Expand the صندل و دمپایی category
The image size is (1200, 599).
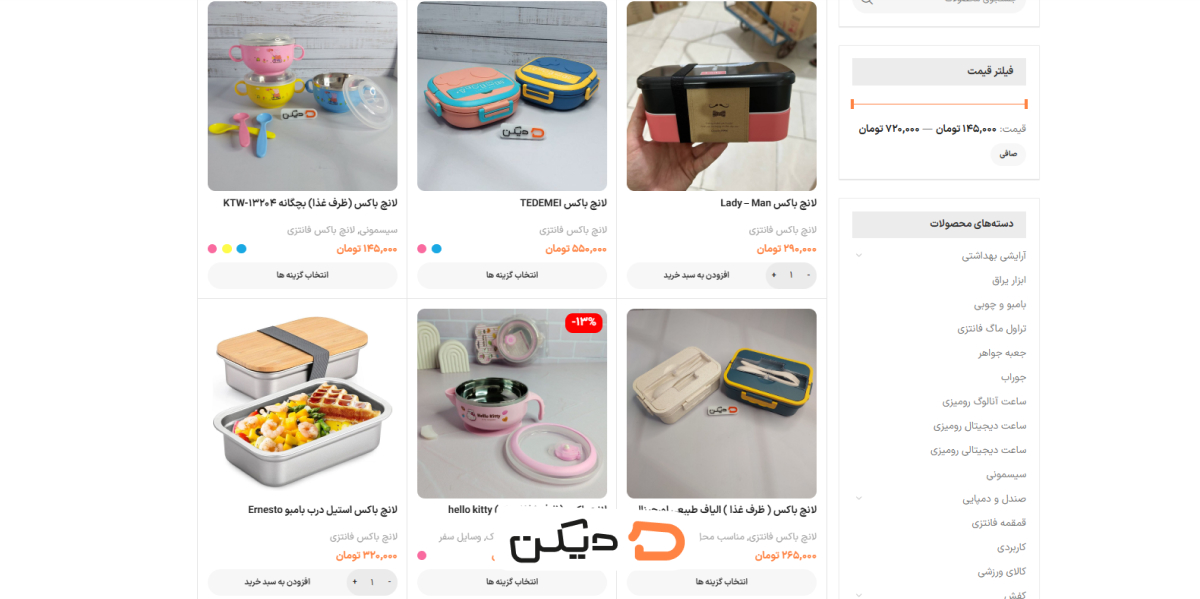click(x=859, y=499)
